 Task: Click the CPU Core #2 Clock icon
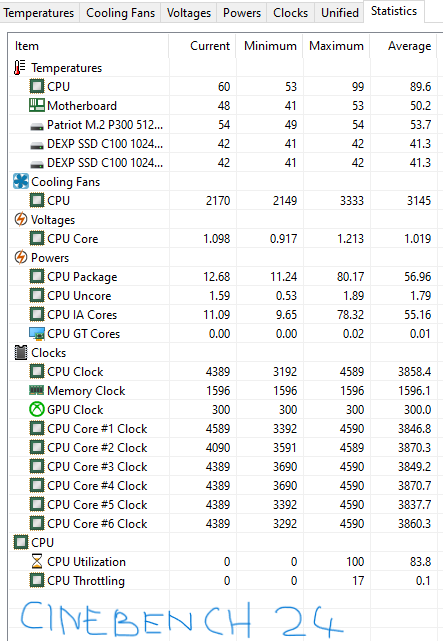[x=37, y=448]
